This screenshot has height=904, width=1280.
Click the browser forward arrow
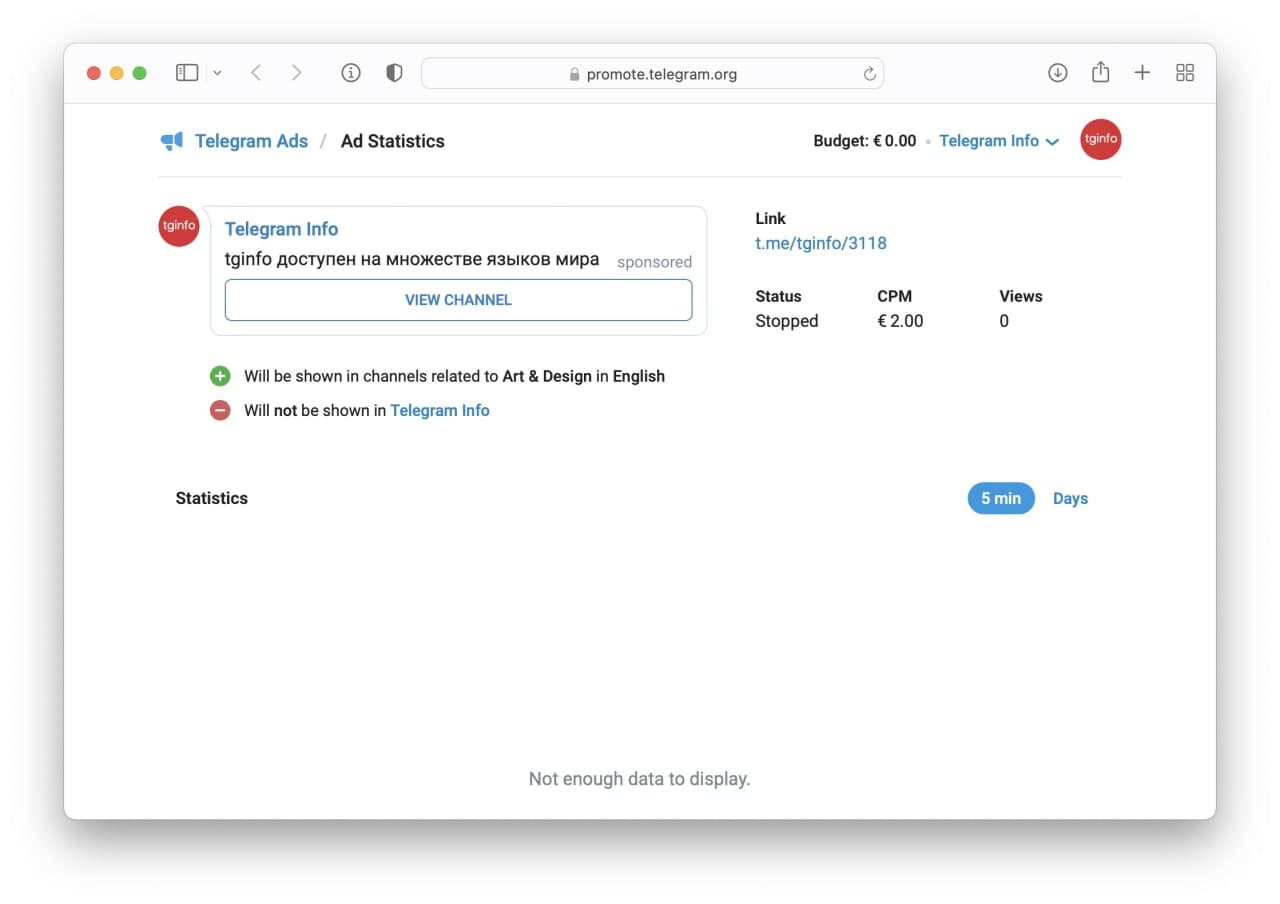coord(296,73)
